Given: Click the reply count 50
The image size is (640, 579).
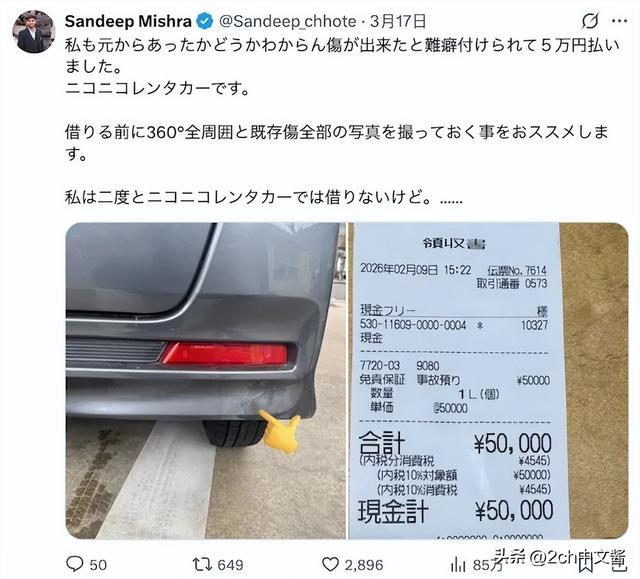Looking at the screenshot, I should click(x=98, y=565).
